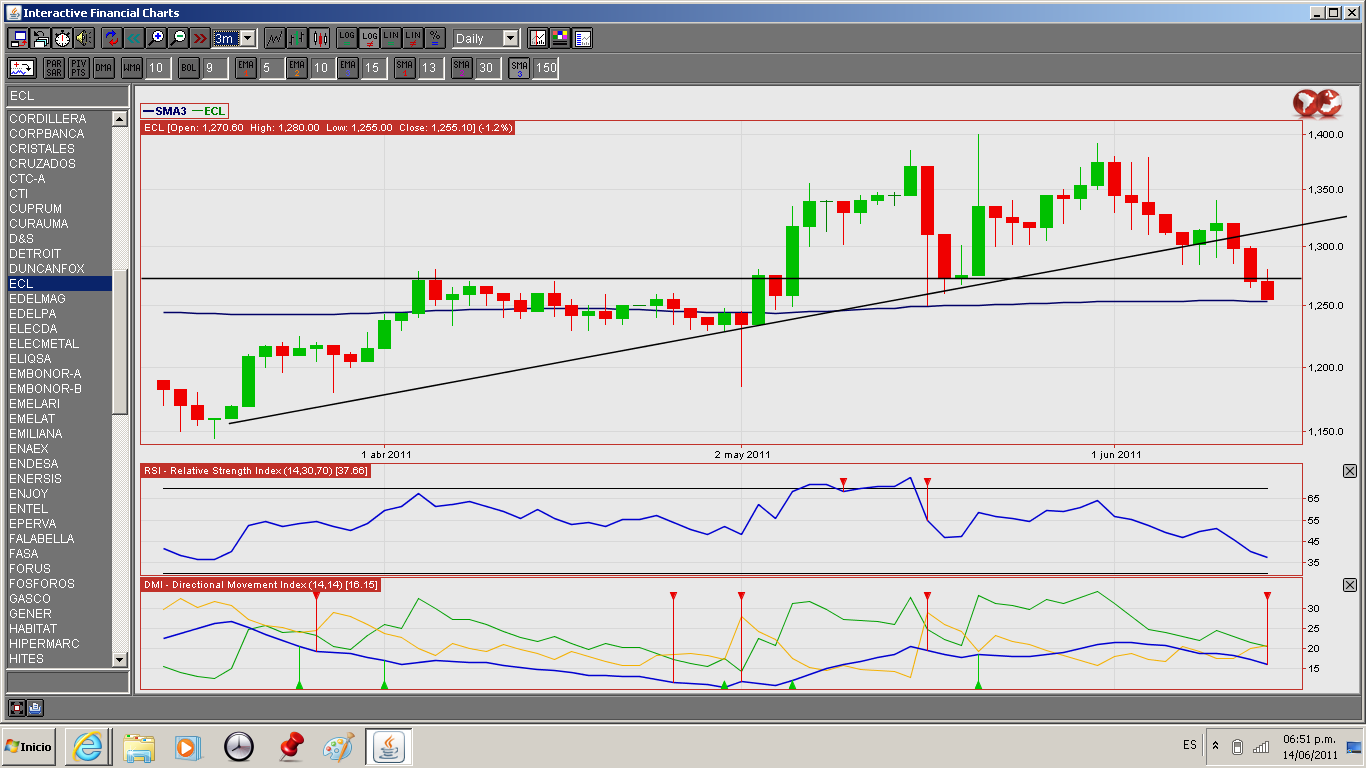Click the stock list scroll down arrow
Image resolution: width=1366 pixels, height=768 pixels.
120,659
